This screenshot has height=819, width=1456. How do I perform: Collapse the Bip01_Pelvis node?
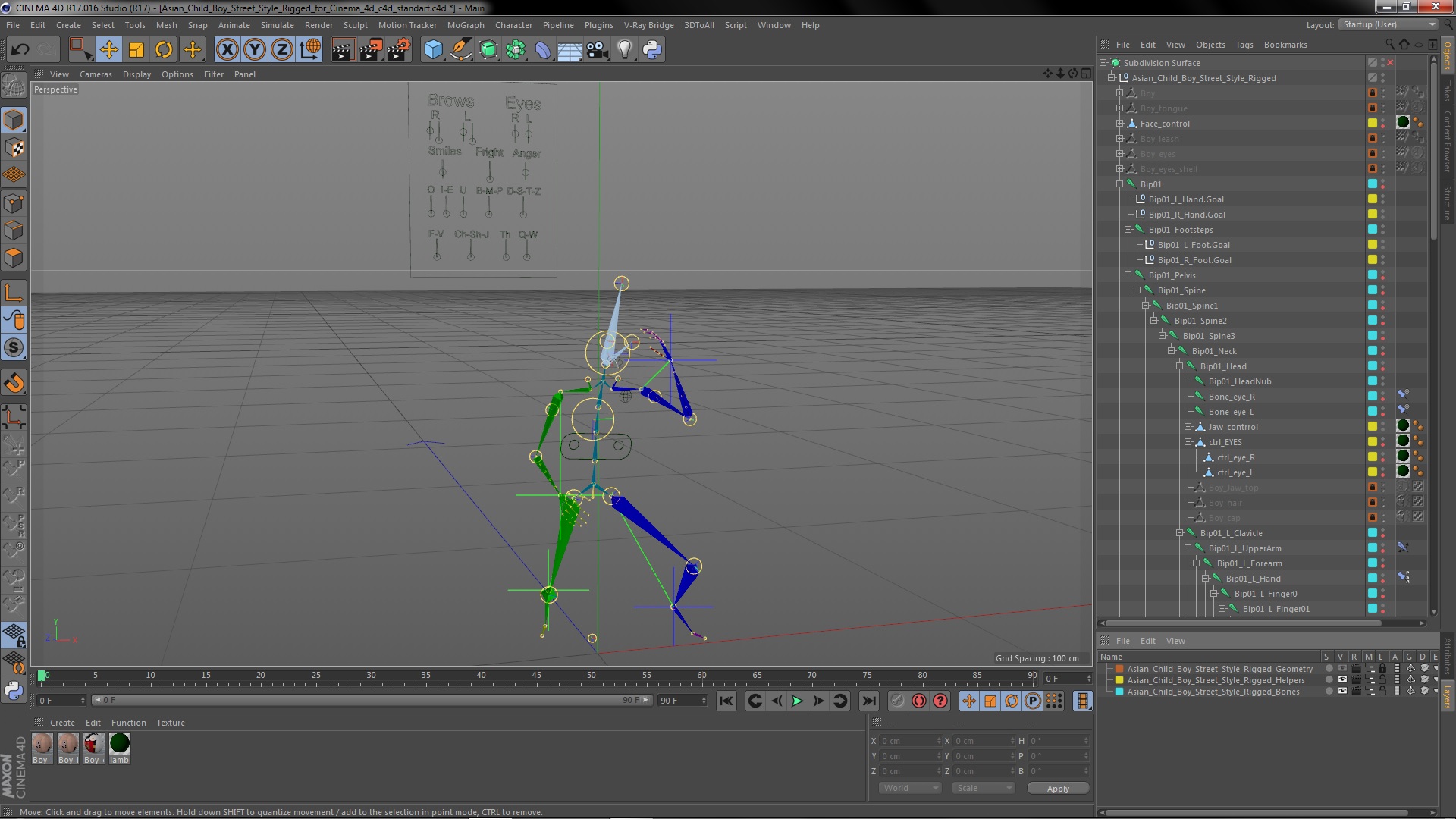(1128, 275)
